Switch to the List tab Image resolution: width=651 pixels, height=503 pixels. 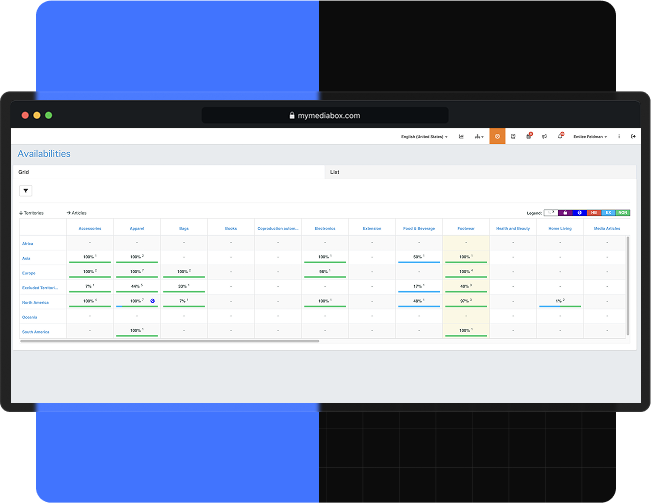coord(334,172)
